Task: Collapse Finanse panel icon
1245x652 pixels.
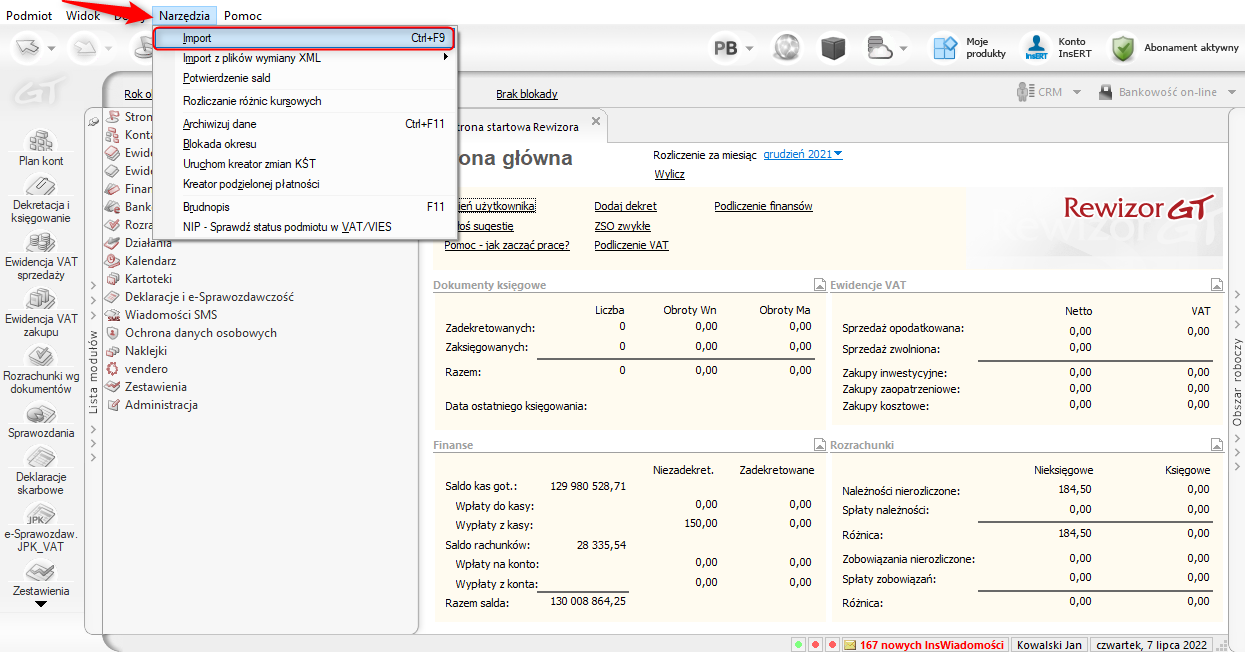Action: point(819,445)
